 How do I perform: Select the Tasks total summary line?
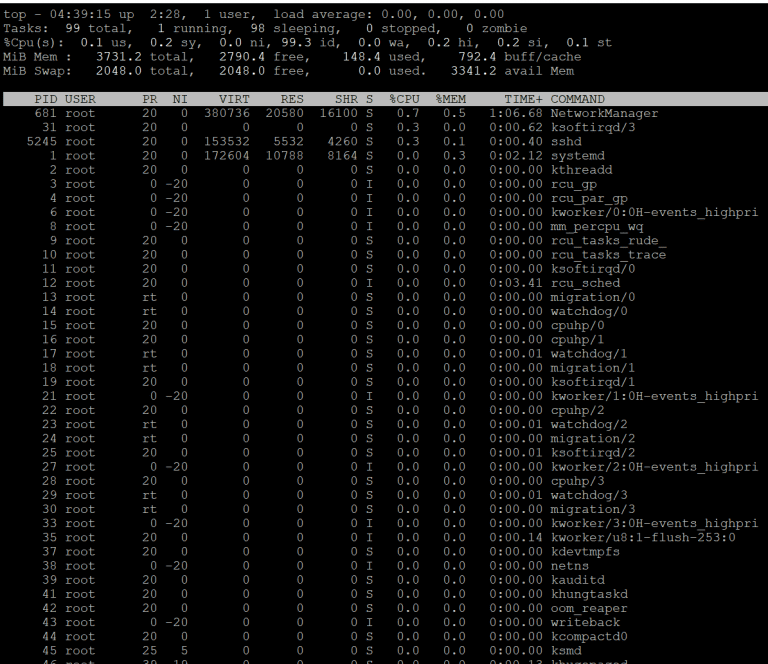(x=265, y=28)
